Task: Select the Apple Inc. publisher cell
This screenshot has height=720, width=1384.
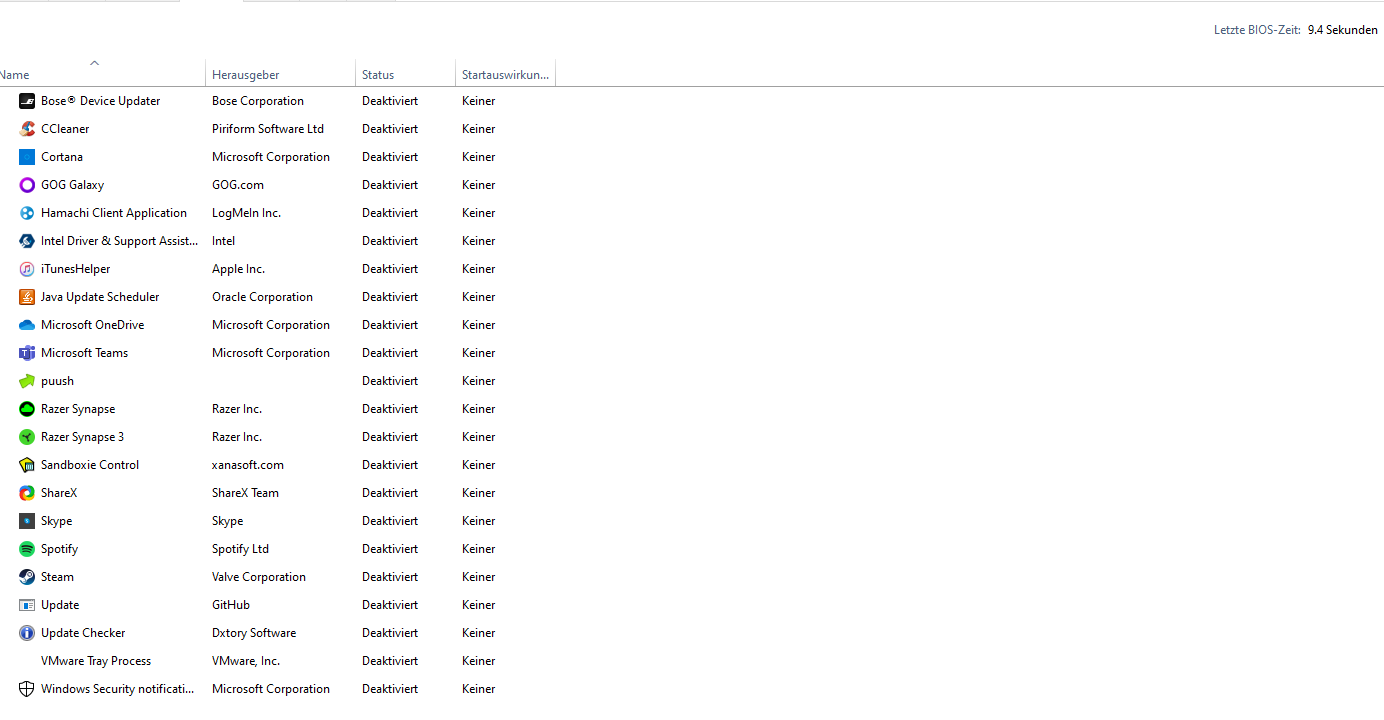Action: click(238, 269)
